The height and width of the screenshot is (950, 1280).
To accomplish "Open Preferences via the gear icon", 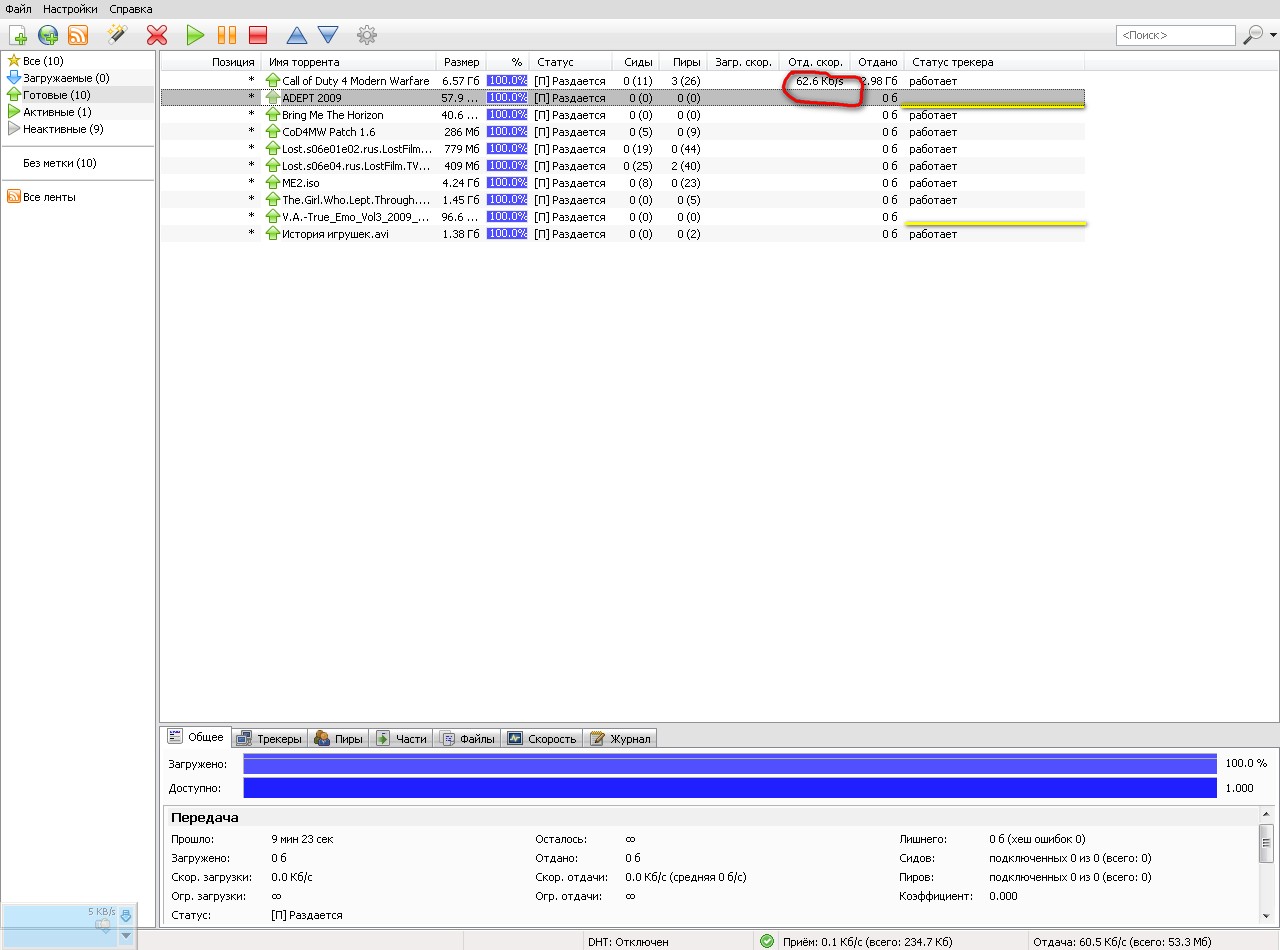I will 367,36.
